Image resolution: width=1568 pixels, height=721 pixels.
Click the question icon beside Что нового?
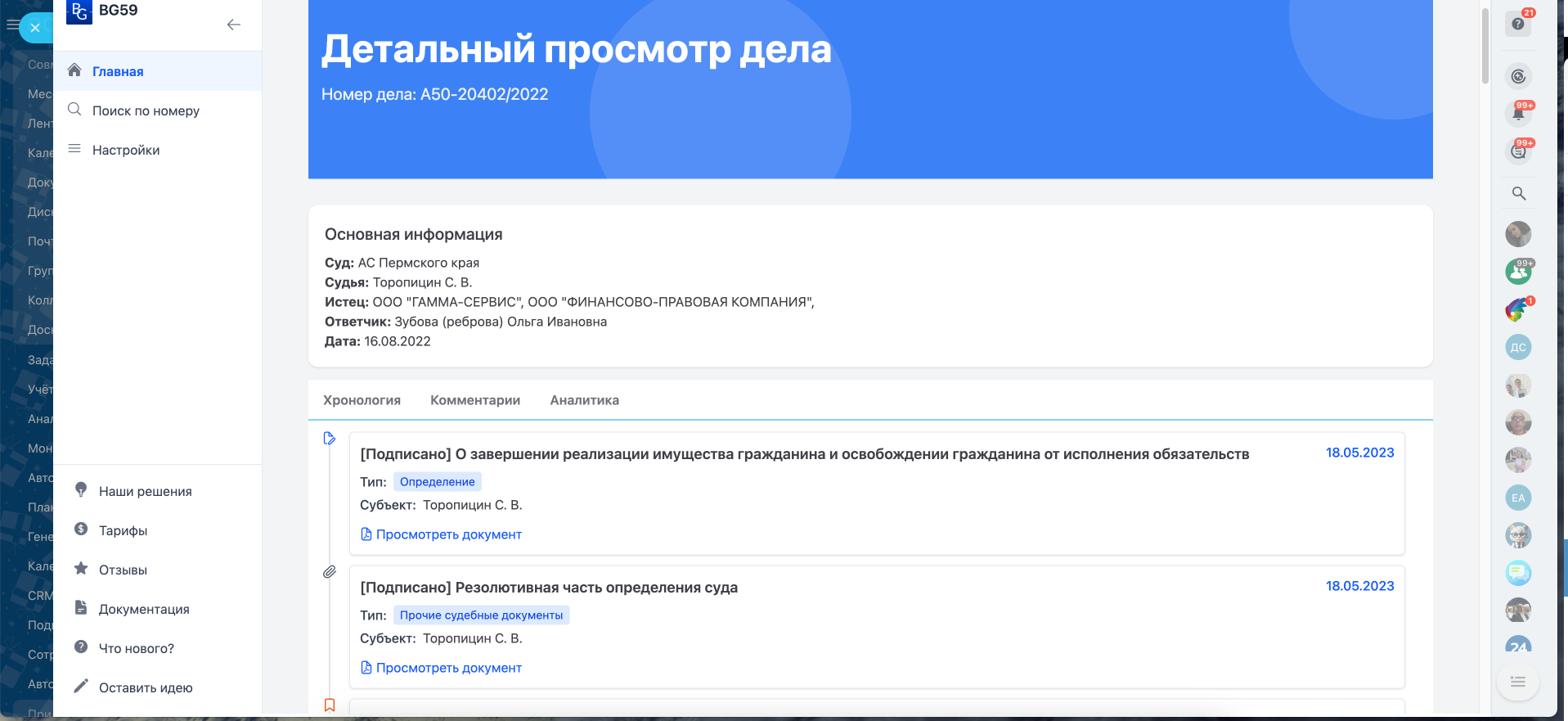[x=81, y=647]
